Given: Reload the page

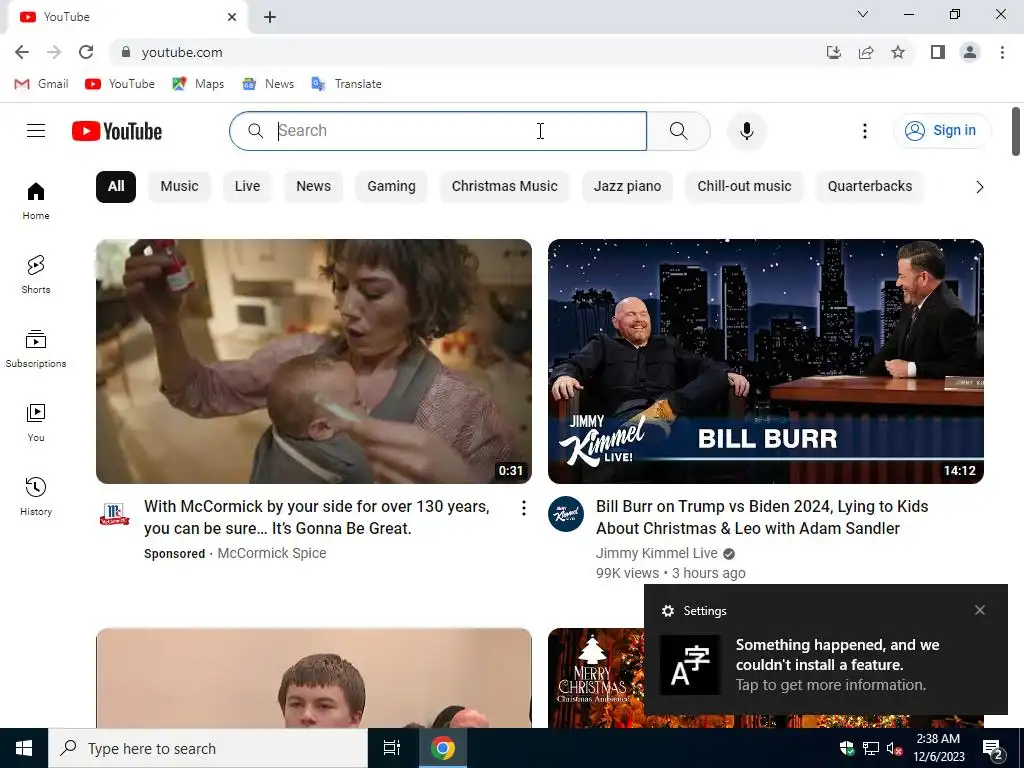Looking at the screenshot, I should [86, 52].
